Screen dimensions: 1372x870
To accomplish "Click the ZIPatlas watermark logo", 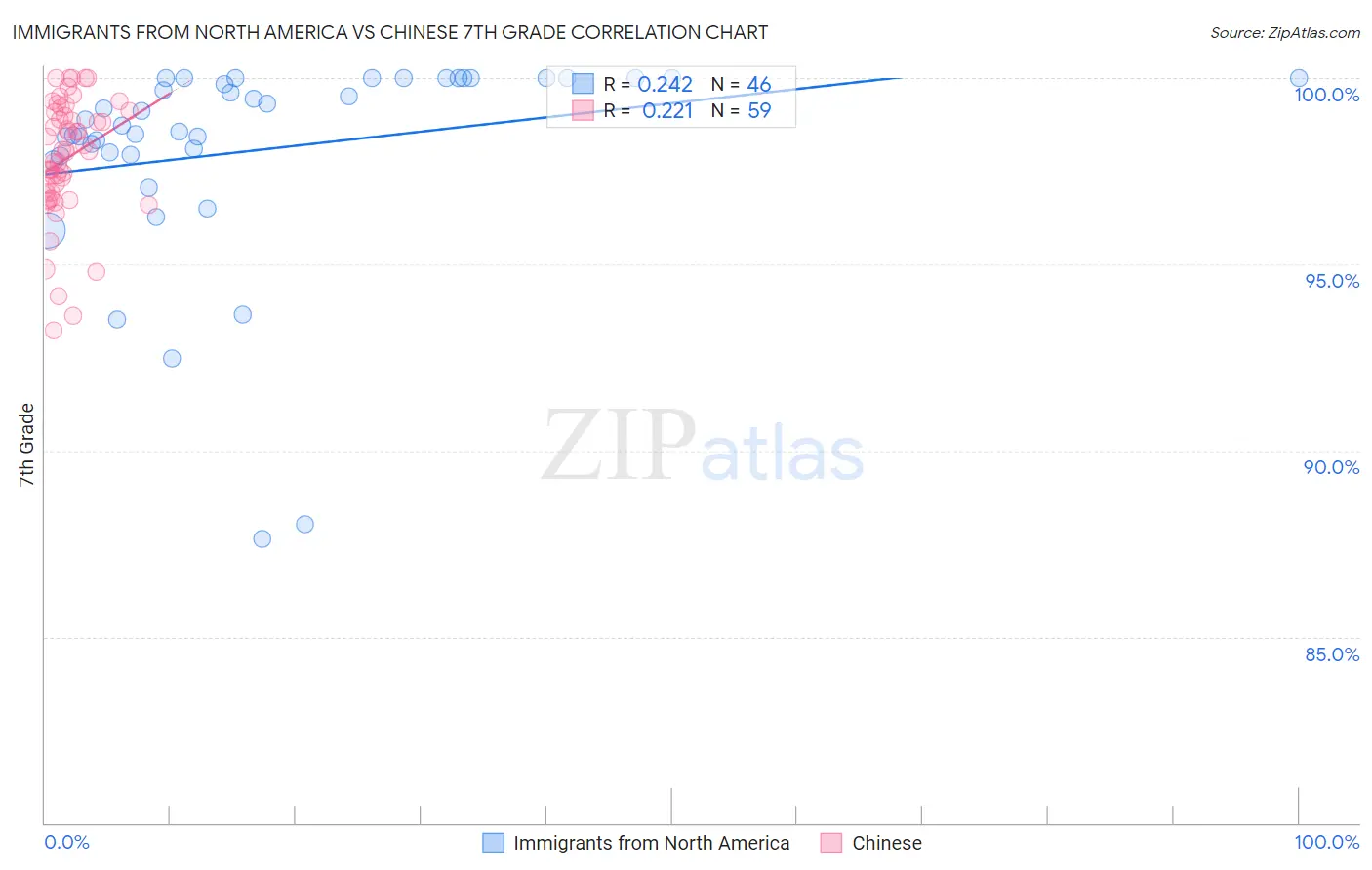I will [x=703, y=447].
